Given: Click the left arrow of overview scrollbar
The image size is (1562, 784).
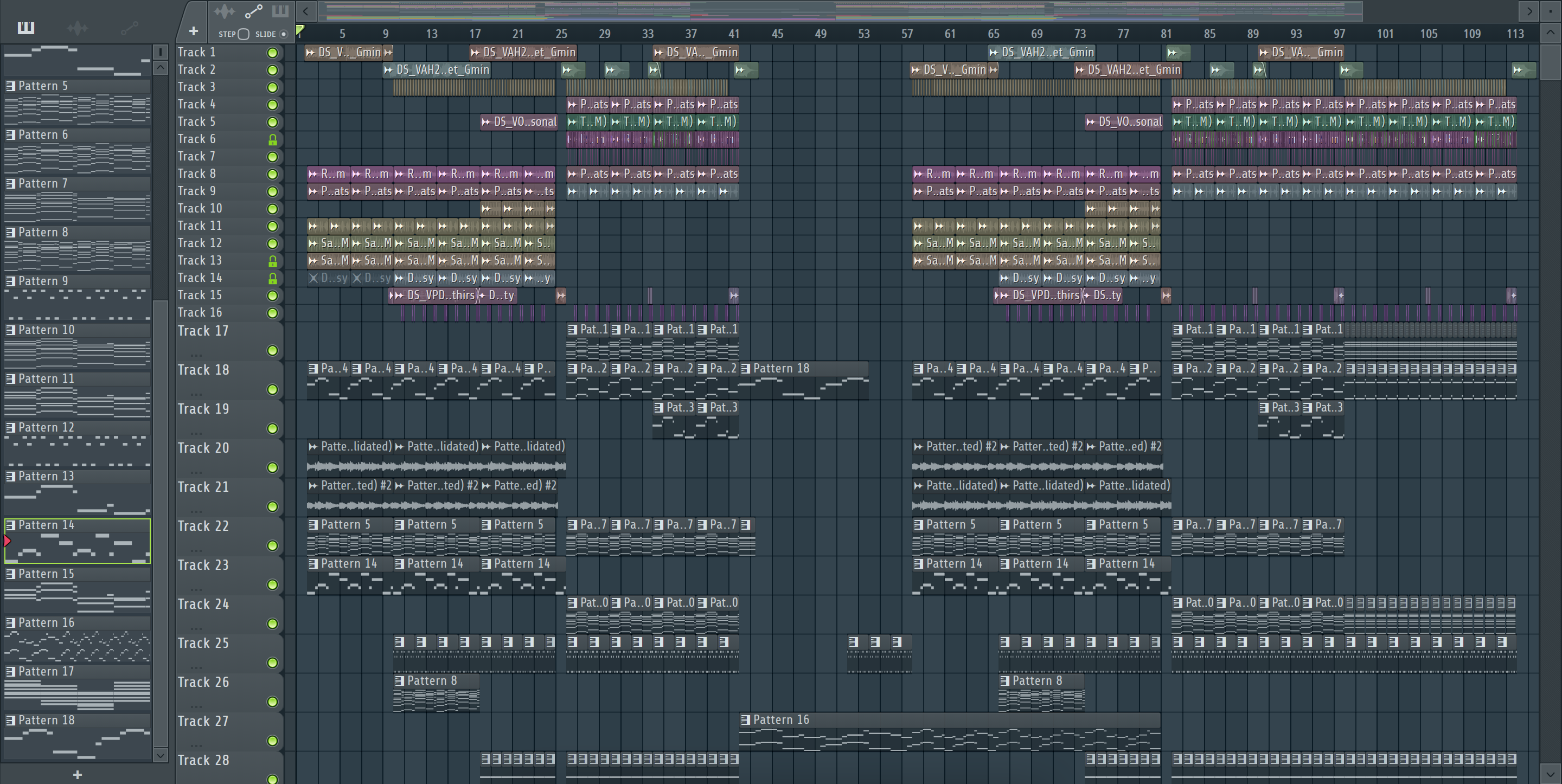Looking at the screenshot, I should coord(306,11).
